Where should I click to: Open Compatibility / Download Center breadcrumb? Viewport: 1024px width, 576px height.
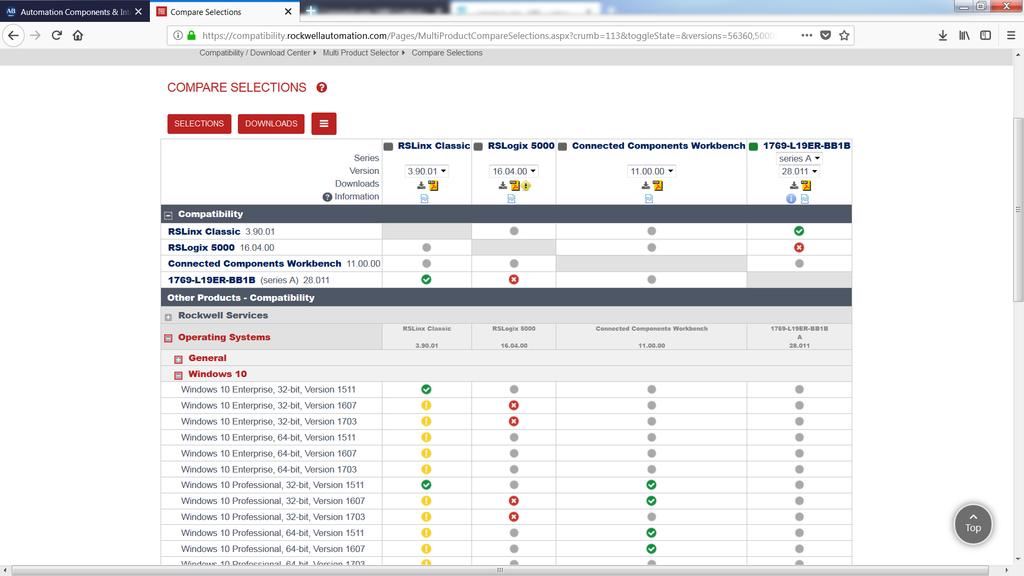tap(255, 53)
